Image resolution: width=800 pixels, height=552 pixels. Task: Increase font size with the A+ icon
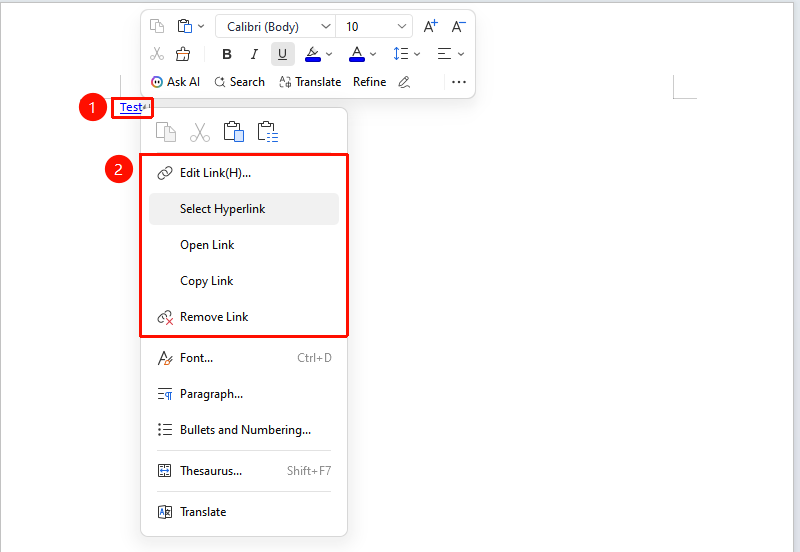(431, 26)
